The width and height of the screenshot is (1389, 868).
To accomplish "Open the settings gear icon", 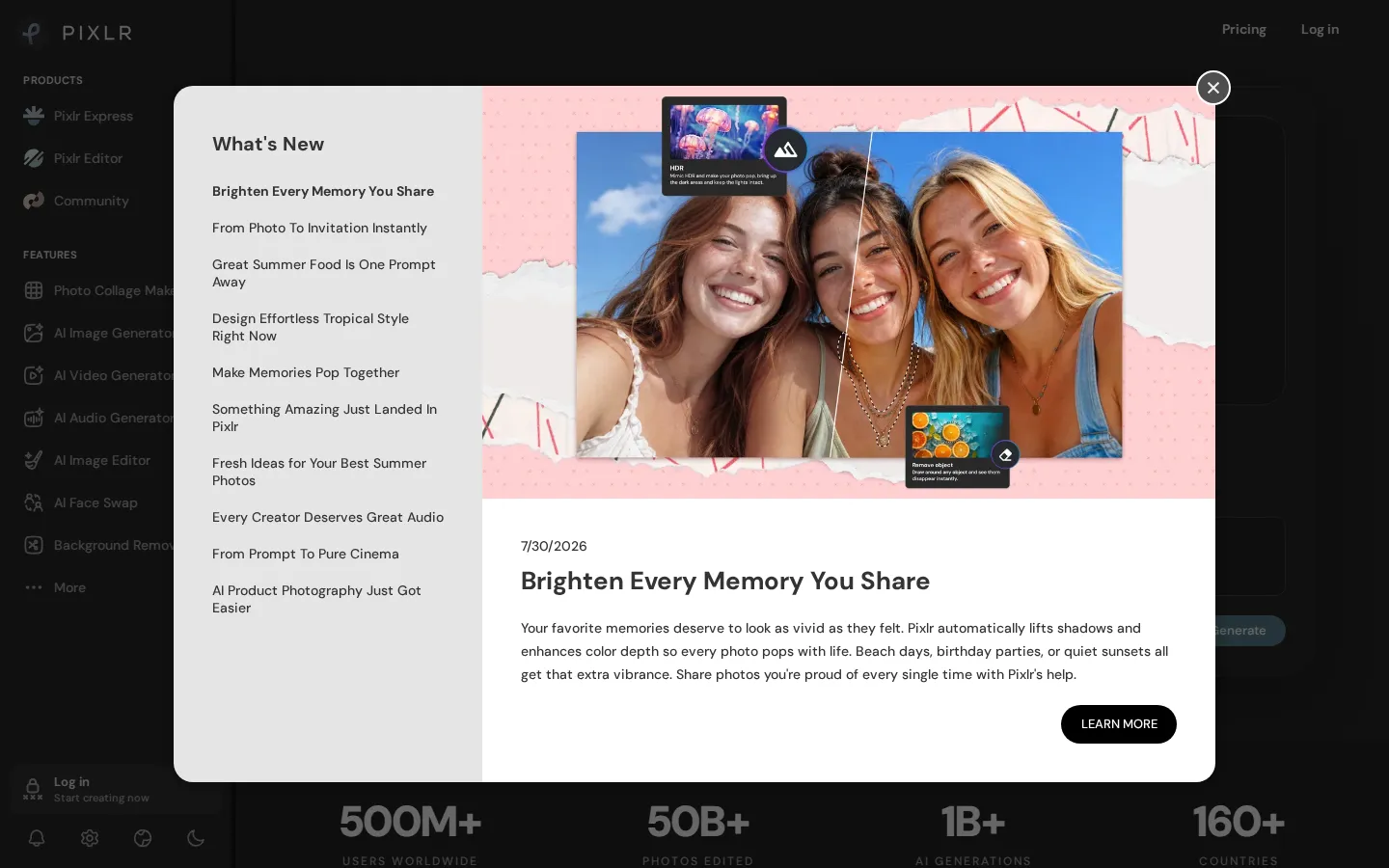I will (90, 838).
